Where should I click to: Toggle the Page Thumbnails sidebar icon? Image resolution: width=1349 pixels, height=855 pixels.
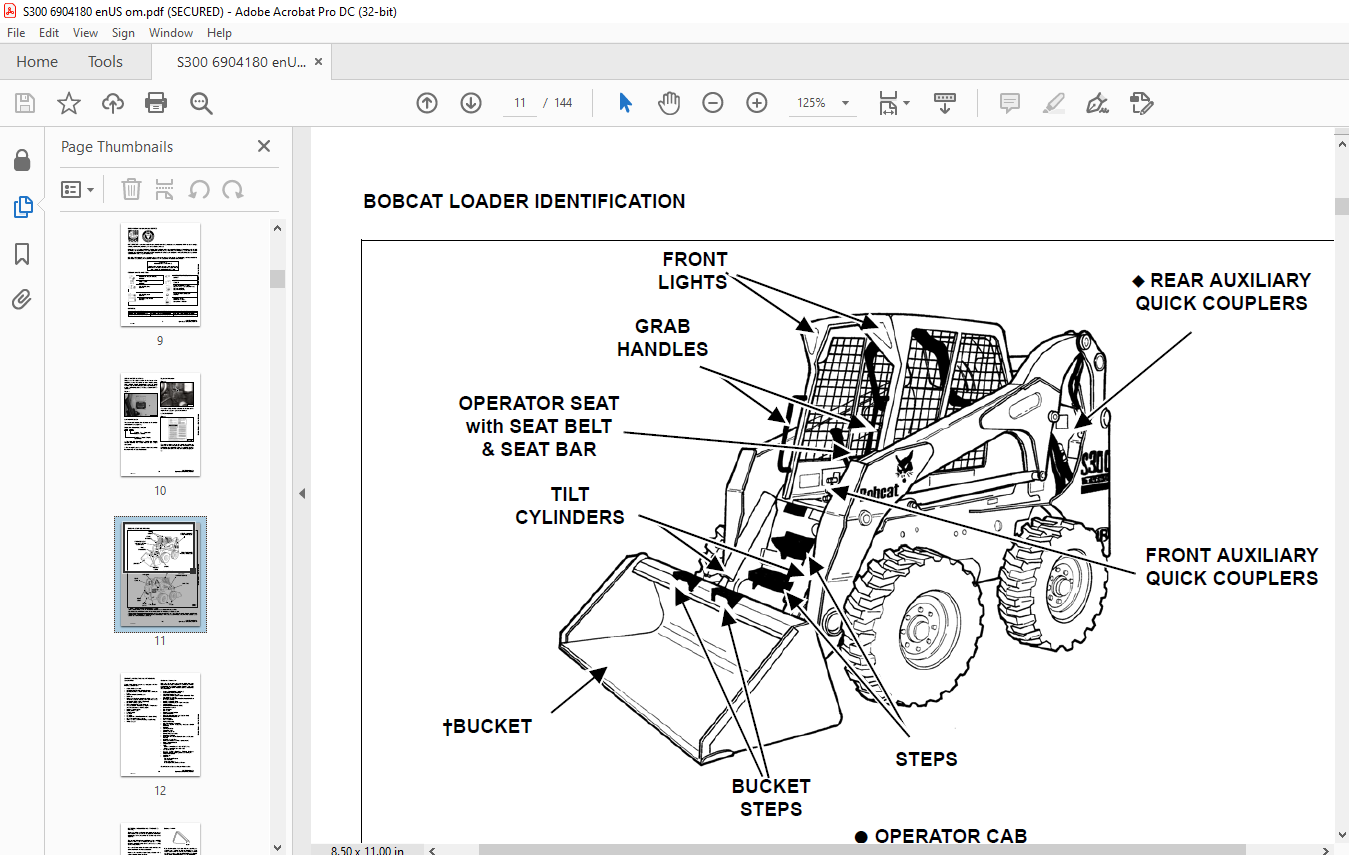pos(22,207)
